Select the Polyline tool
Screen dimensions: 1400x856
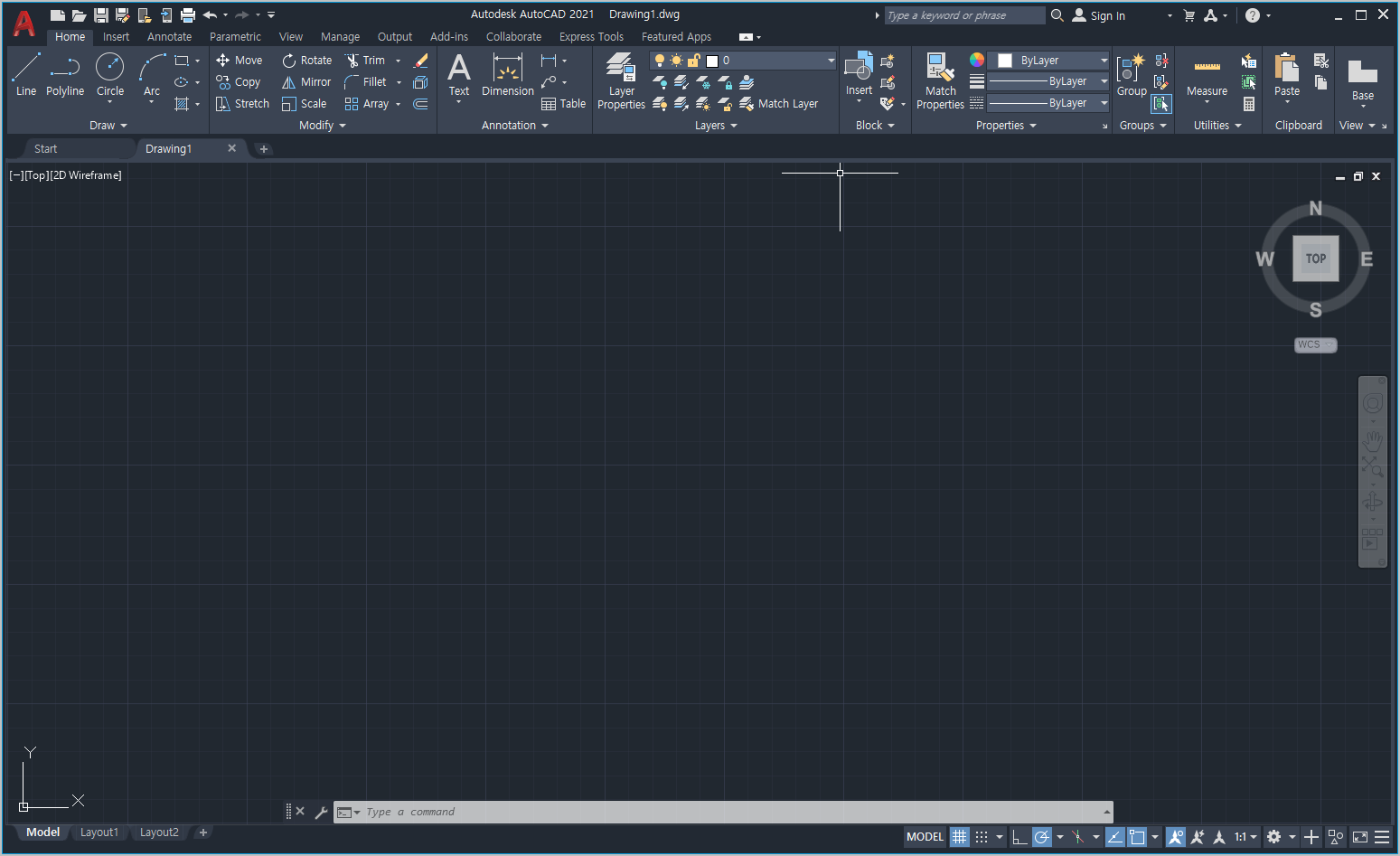(65, 75)
